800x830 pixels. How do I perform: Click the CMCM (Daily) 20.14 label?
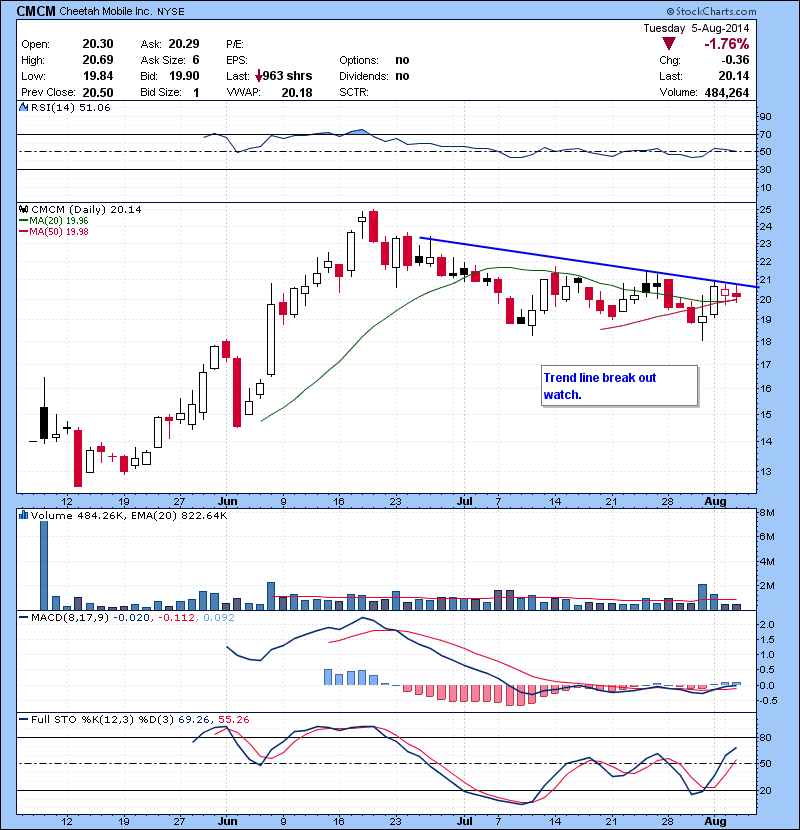tap(86, 210)
